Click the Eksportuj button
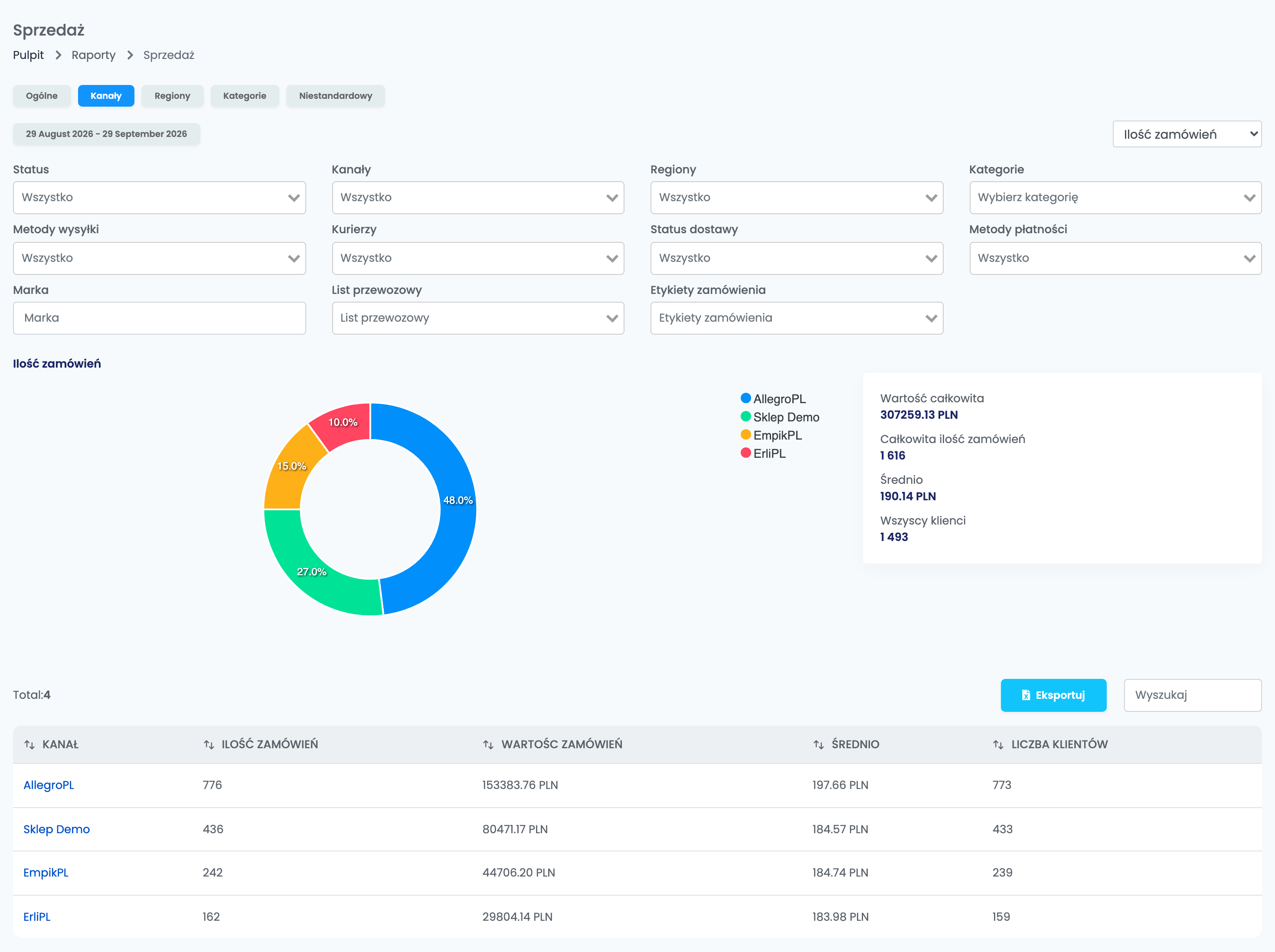 (1053, 695)
